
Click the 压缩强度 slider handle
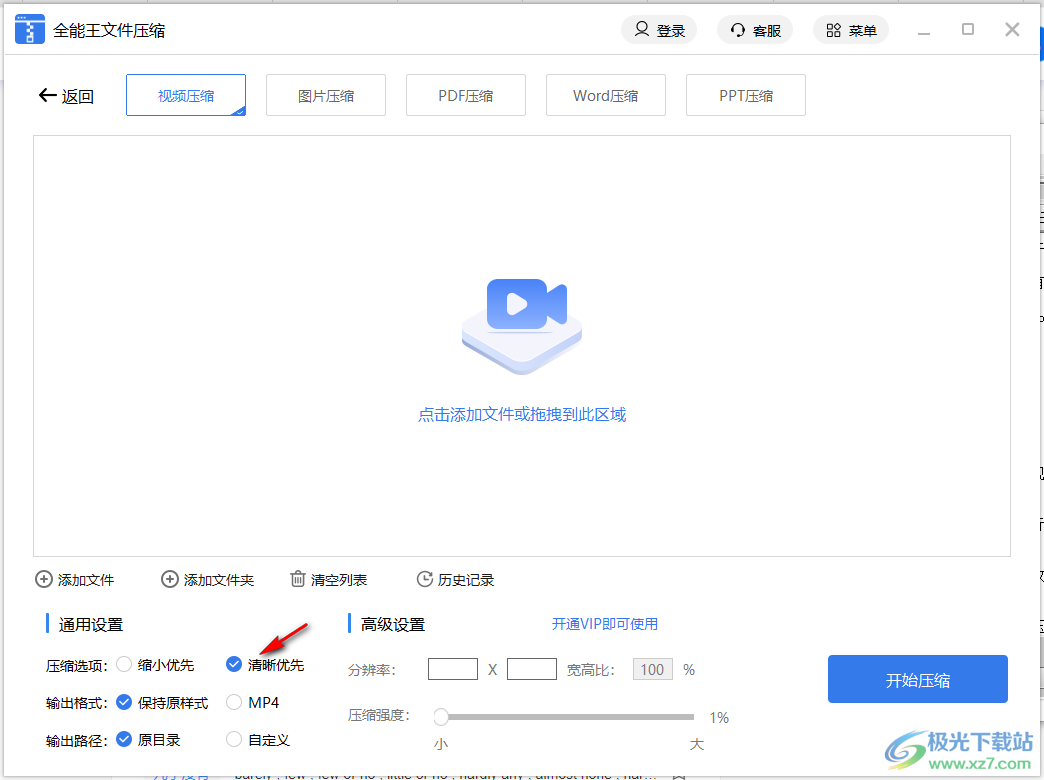(441, 717)
